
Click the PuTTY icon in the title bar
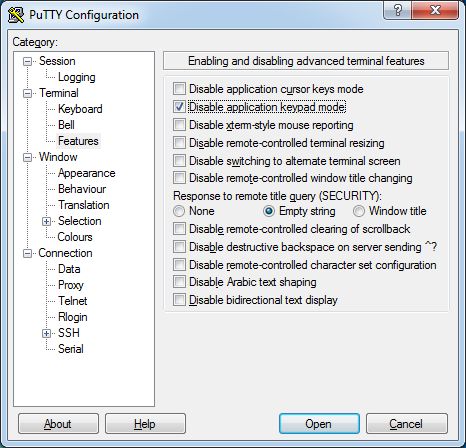(16, 15)
